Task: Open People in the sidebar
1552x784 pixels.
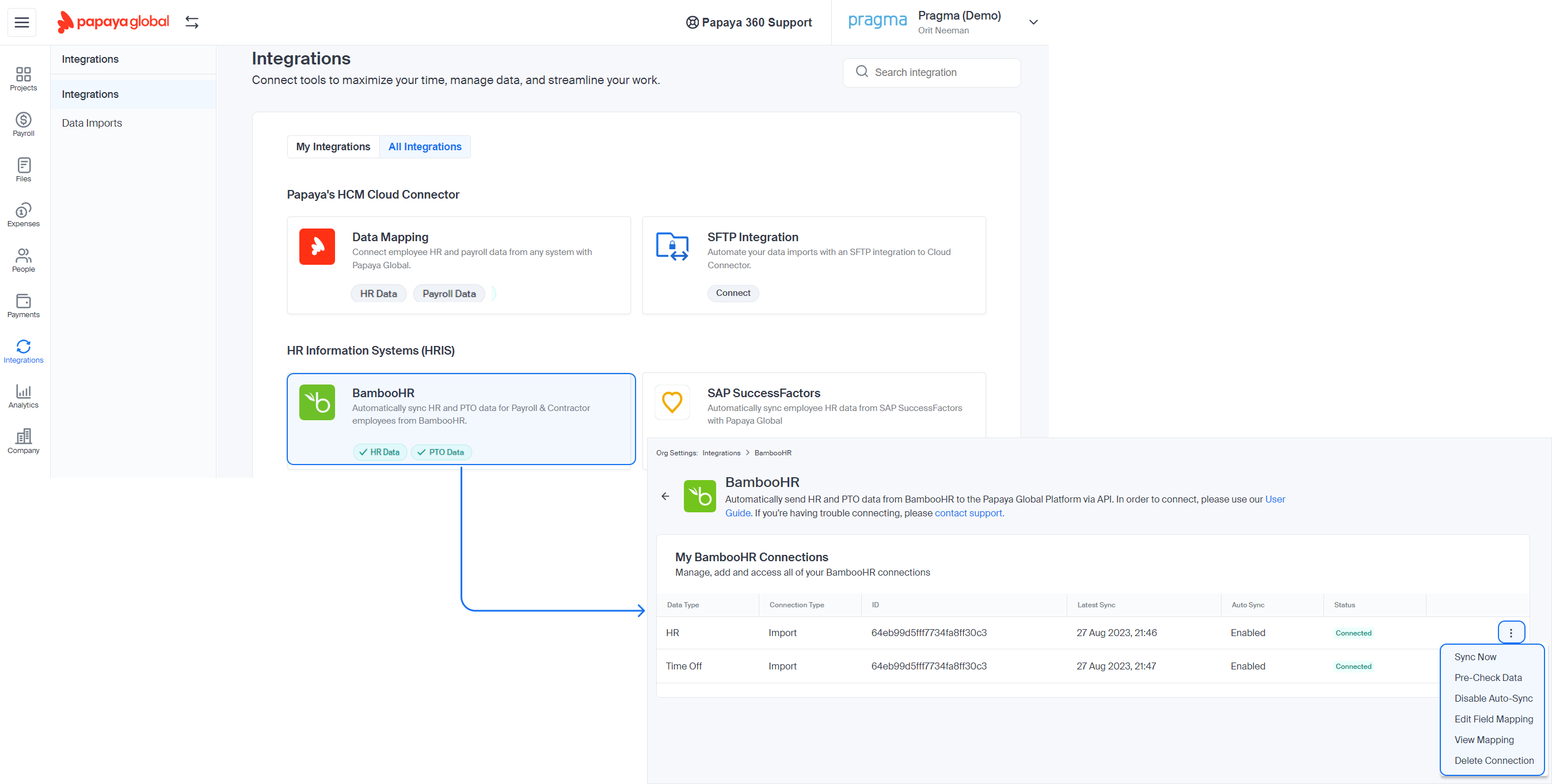Action: 24,260
